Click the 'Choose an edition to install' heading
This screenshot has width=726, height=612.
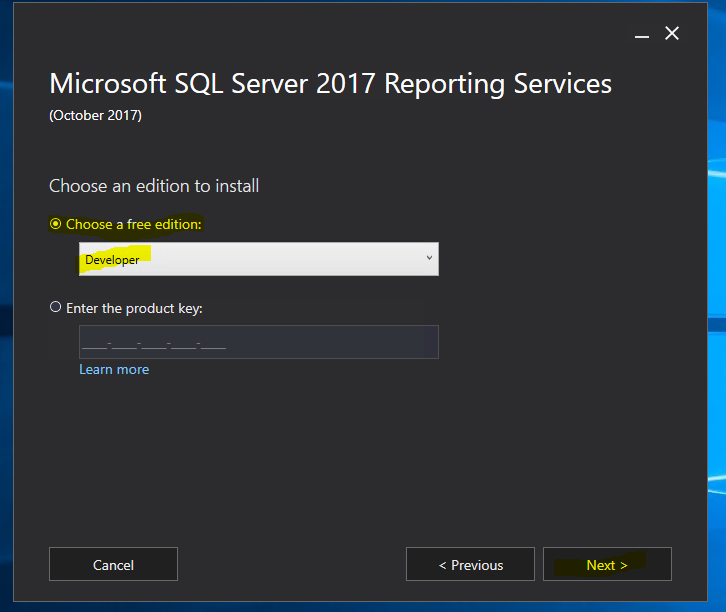tap(154, 186)
